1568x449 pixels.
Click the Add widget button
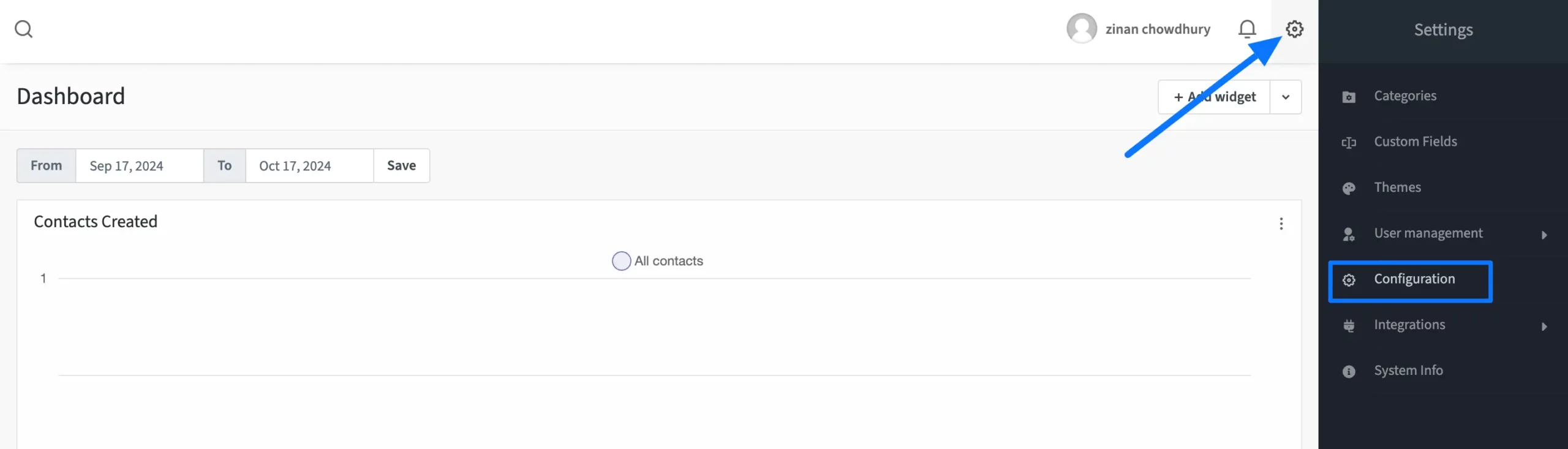[x=1213, y=96]
